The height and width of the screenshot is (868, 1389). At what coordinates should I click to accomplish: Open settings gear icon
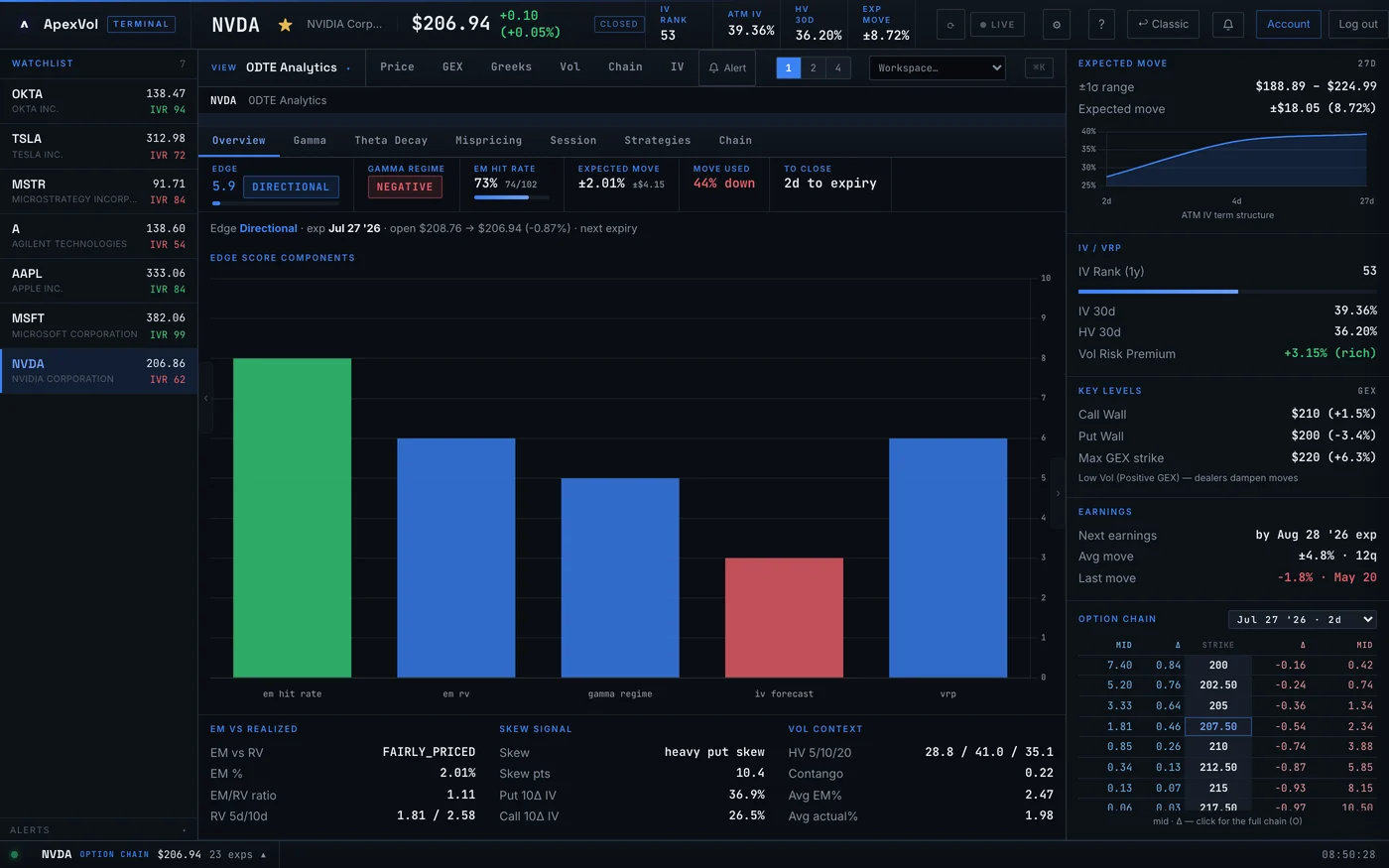(x=1056, y=24)
